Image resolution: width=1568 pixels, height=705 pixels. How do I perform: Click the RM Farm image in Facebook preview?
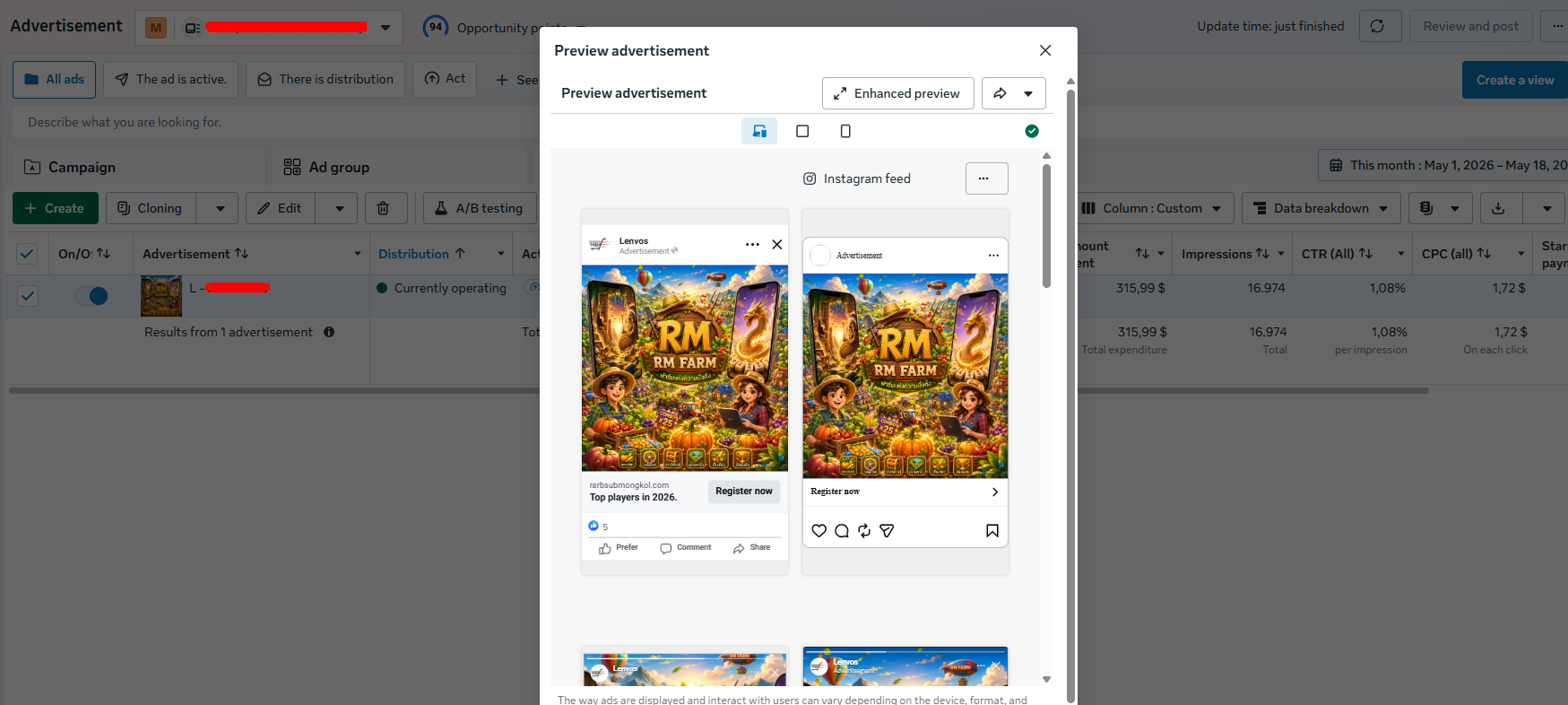click(685, 368)
